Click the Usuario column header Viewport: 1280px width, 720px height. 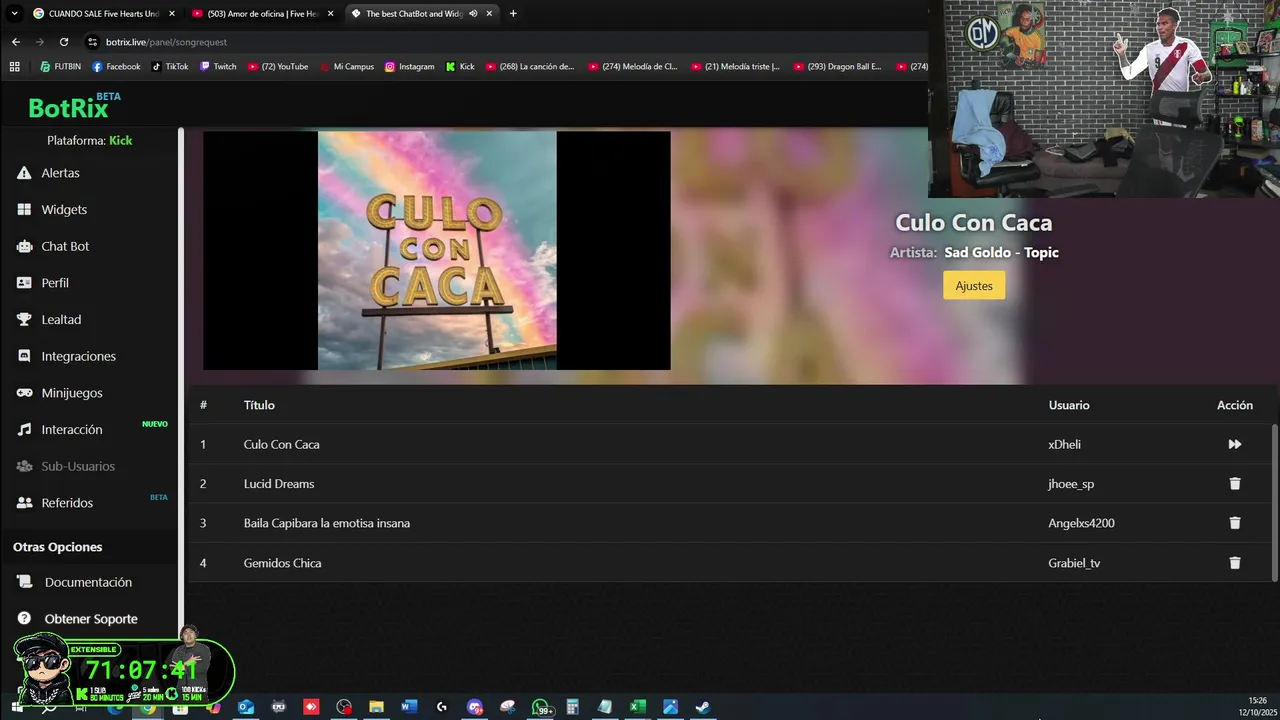(x=1069, y=405)
